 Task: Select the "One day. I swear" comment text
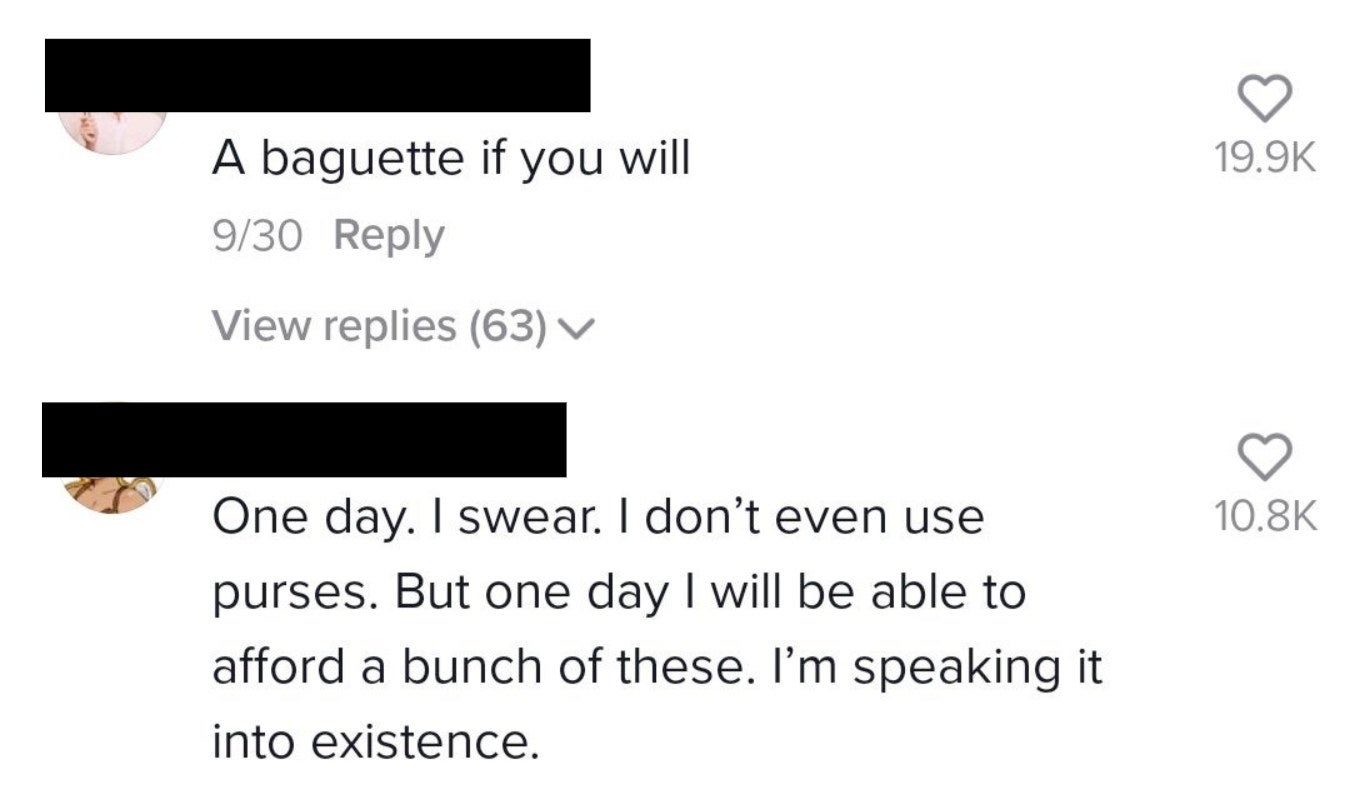coord(657,630)
